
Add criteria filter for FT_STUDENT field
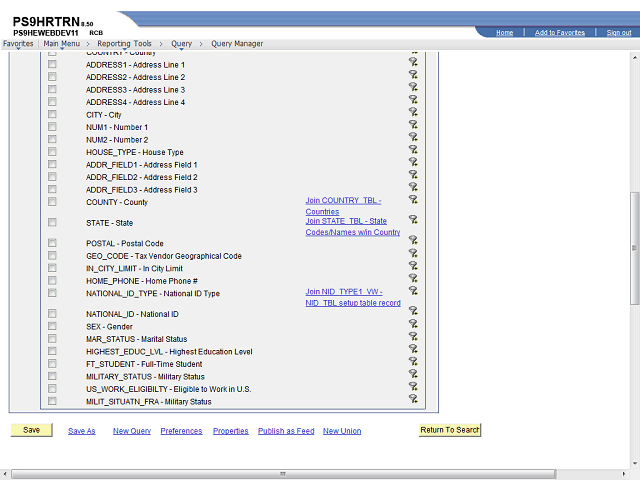click(x=413, y=361)
